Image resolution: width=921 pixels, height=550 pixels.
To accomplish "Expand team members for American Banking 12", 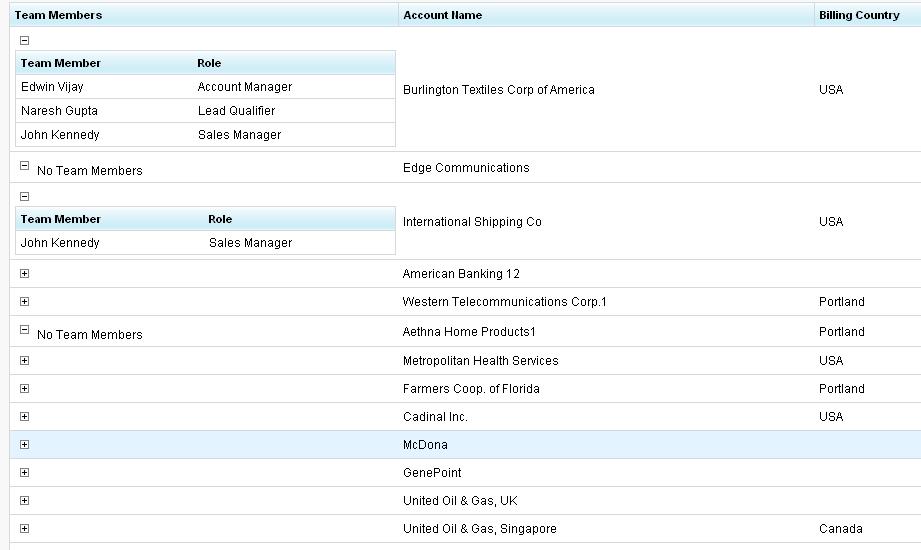I will click(x=24, y=273).
